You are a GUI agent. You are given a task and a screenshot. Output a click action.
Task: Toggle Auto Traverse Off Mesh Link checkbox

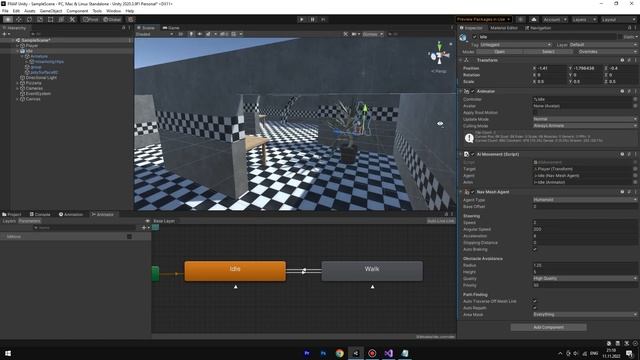coord(535,301)
